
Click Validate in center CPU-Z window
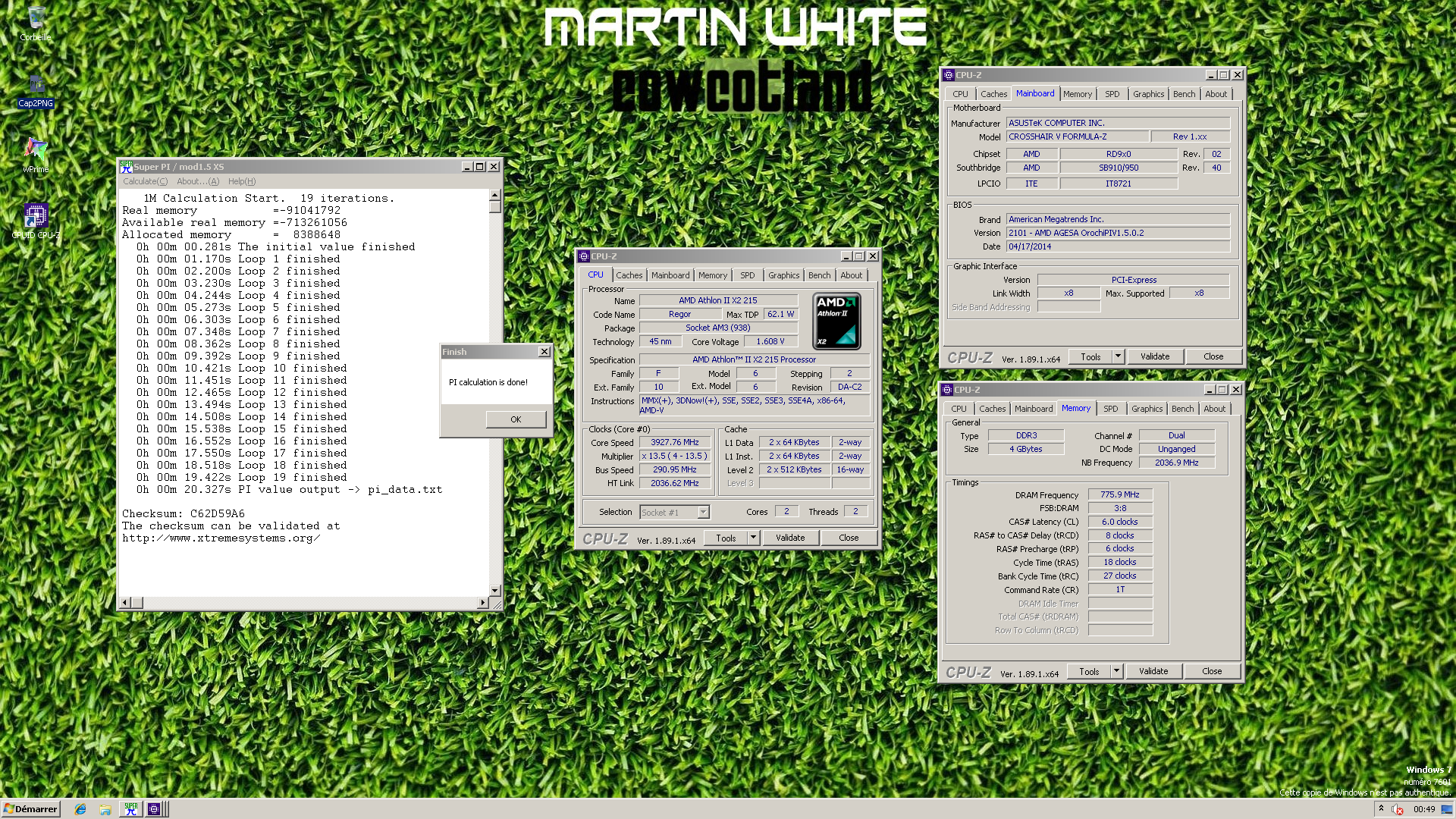[790, 538]
